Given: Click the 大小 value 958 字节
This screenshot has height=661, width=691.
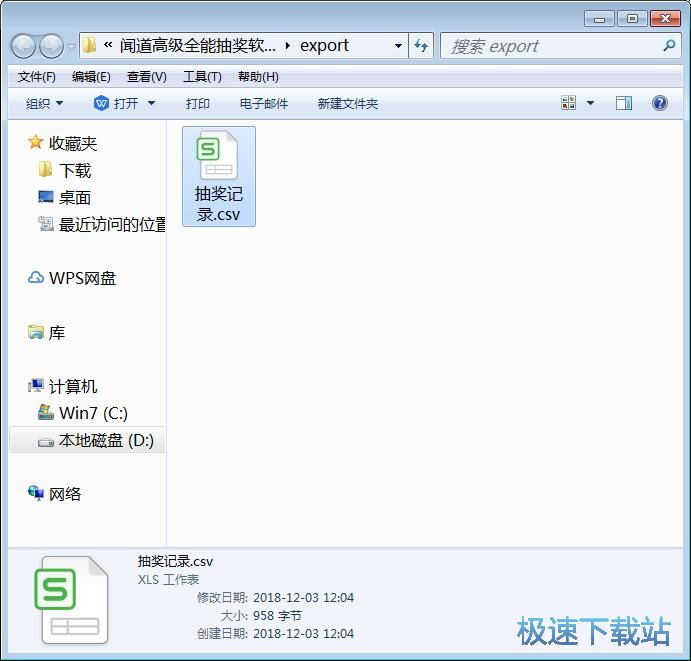Looking at the screenshot, I should click(278, 615).
